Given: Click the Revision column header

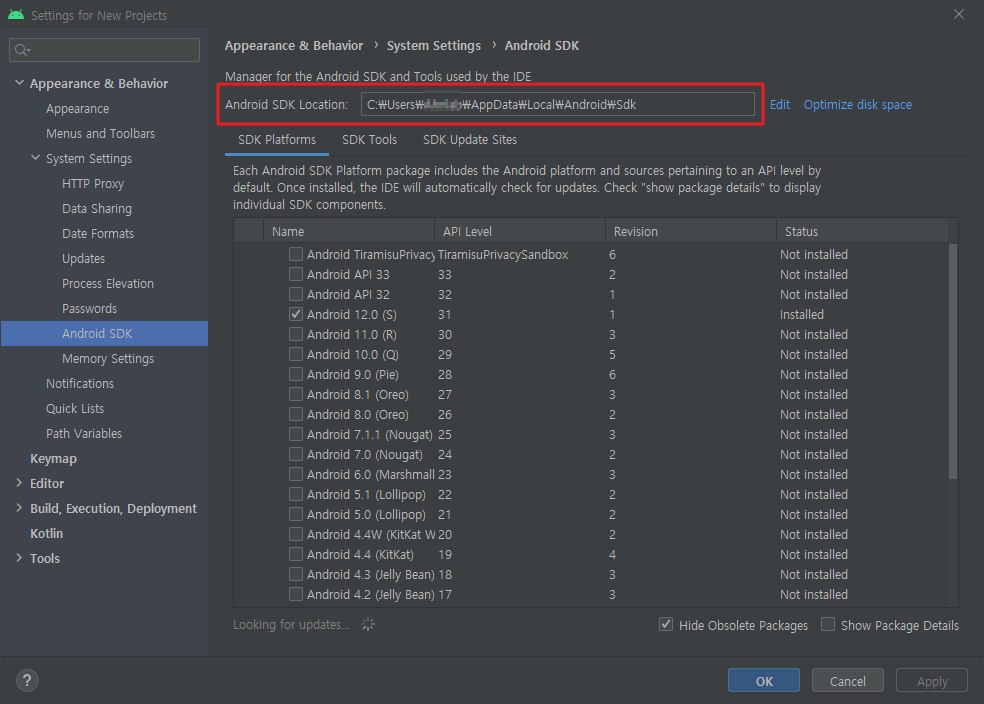Looking at the screenshot, I should (691, 231).
